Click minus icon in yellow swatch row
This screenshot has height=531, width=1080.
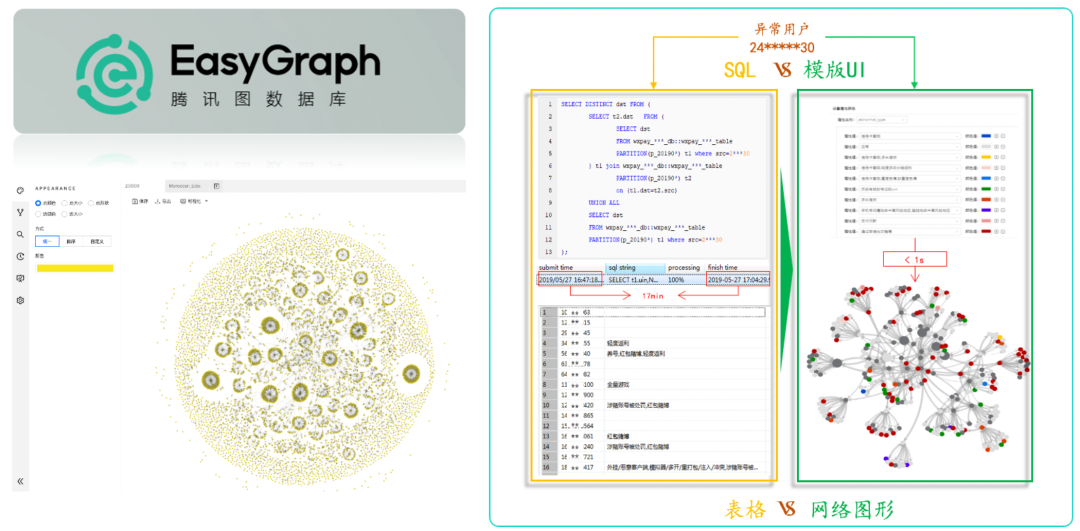click(1003, 157)
